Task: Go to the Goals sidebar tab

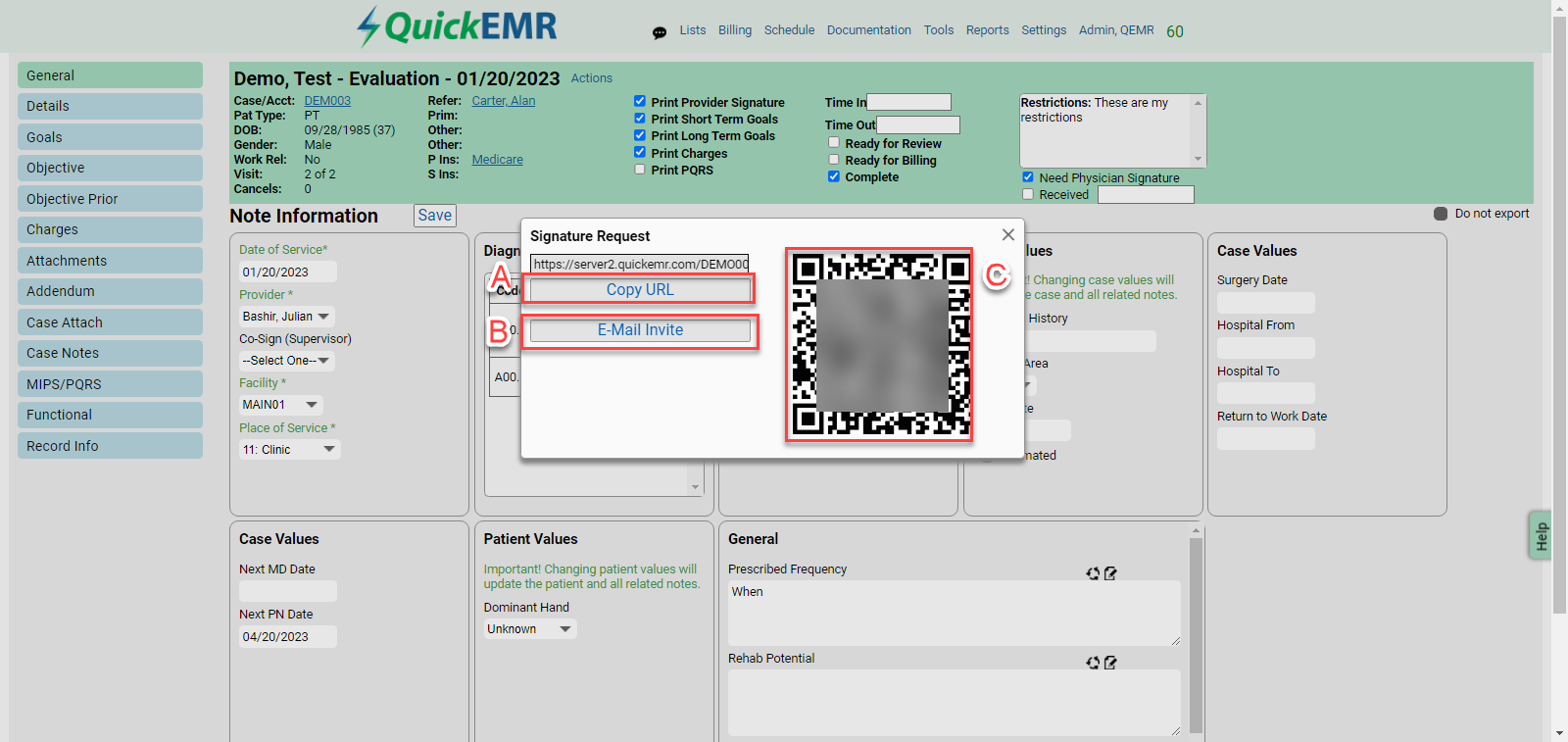Action: point(110,137)
